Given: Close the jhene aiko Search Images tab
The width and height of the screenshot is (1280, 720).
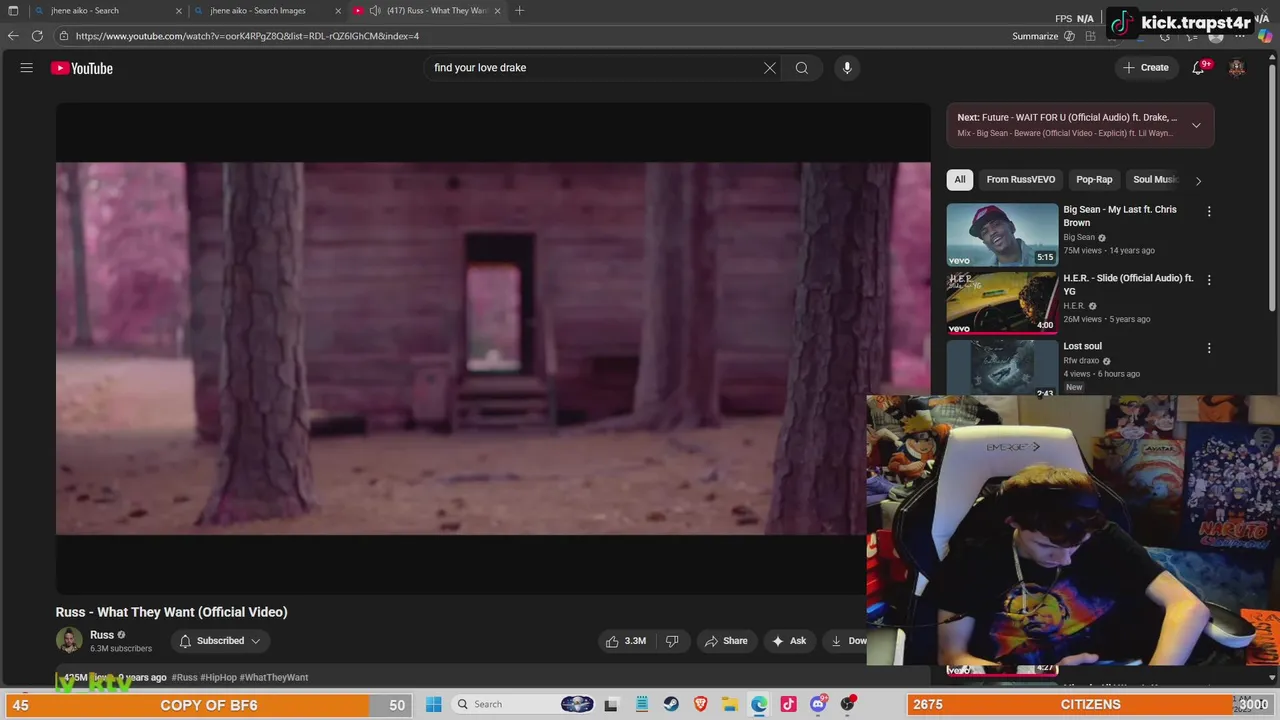Looking at the screenshot, I should coord(338,10).
